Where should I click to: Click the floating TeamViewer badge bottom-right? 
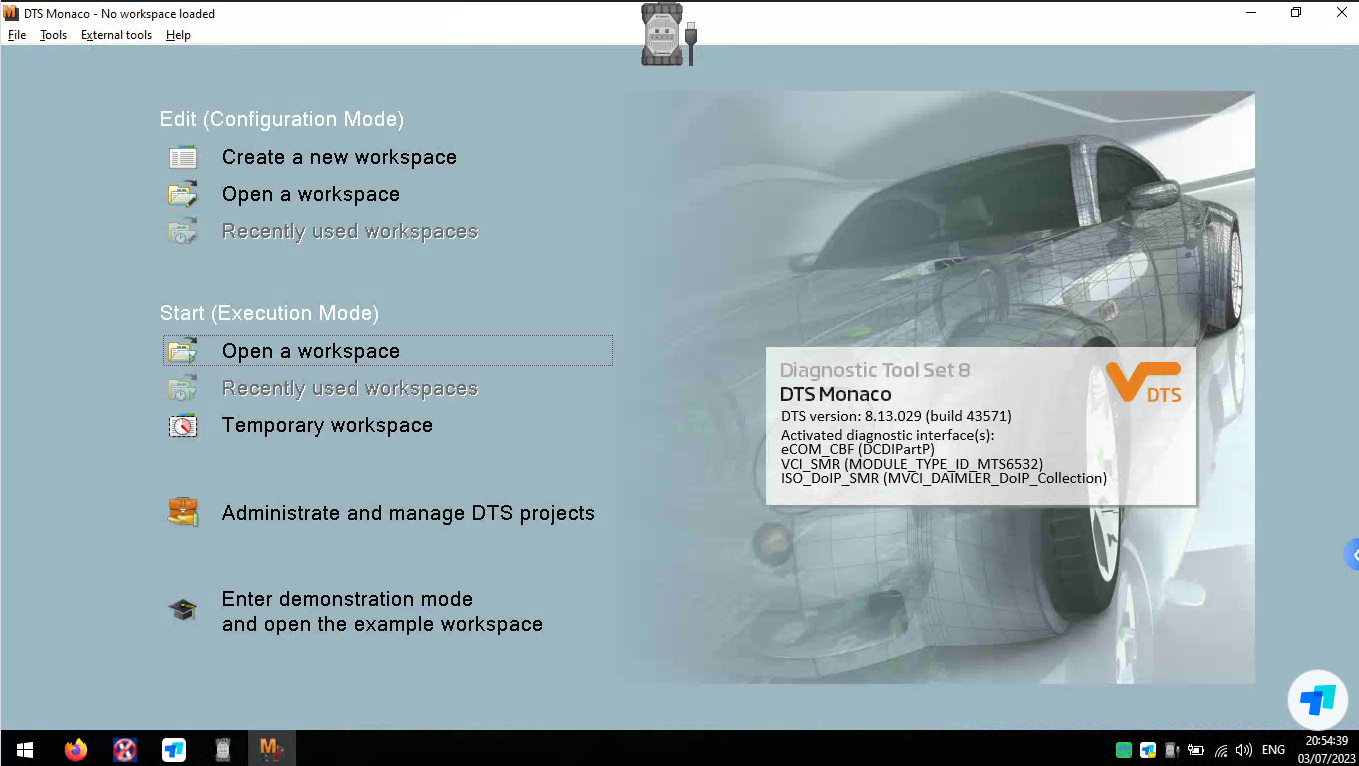[x=1317, y=700]
